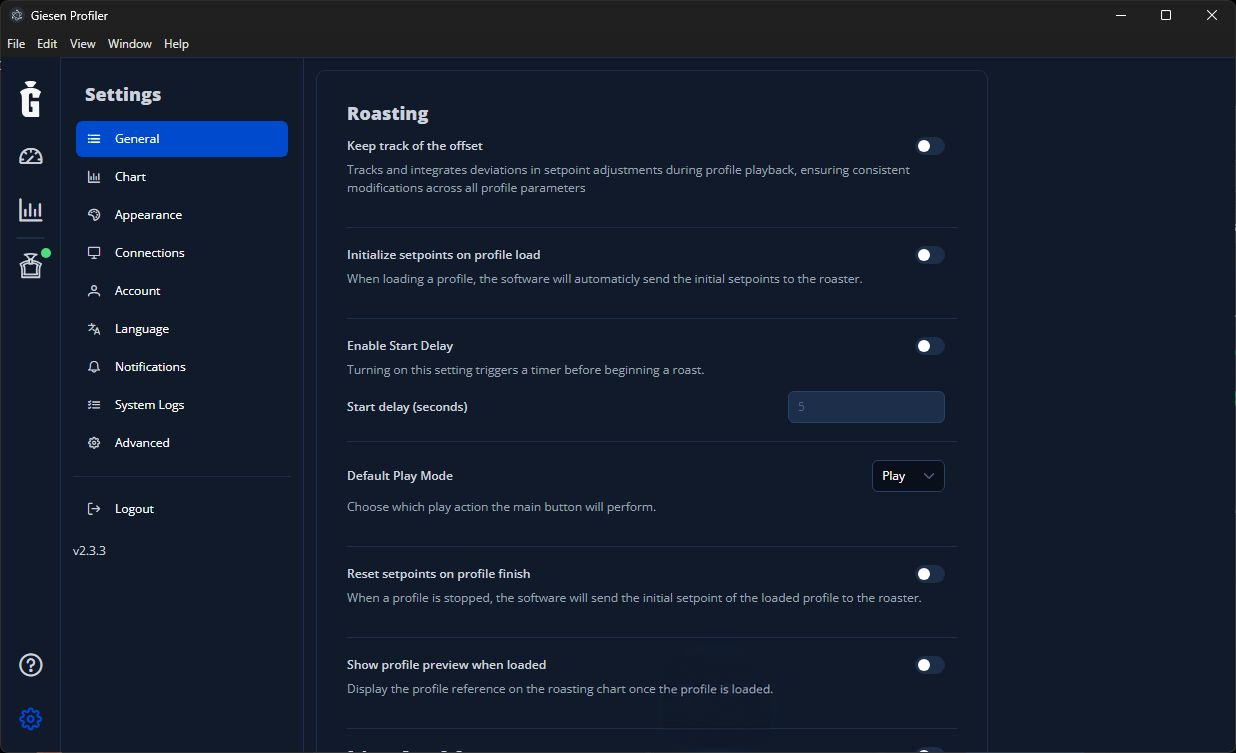1236x753 pixels.
Task: Open the Help menu
Action: [x=176, y=44]
